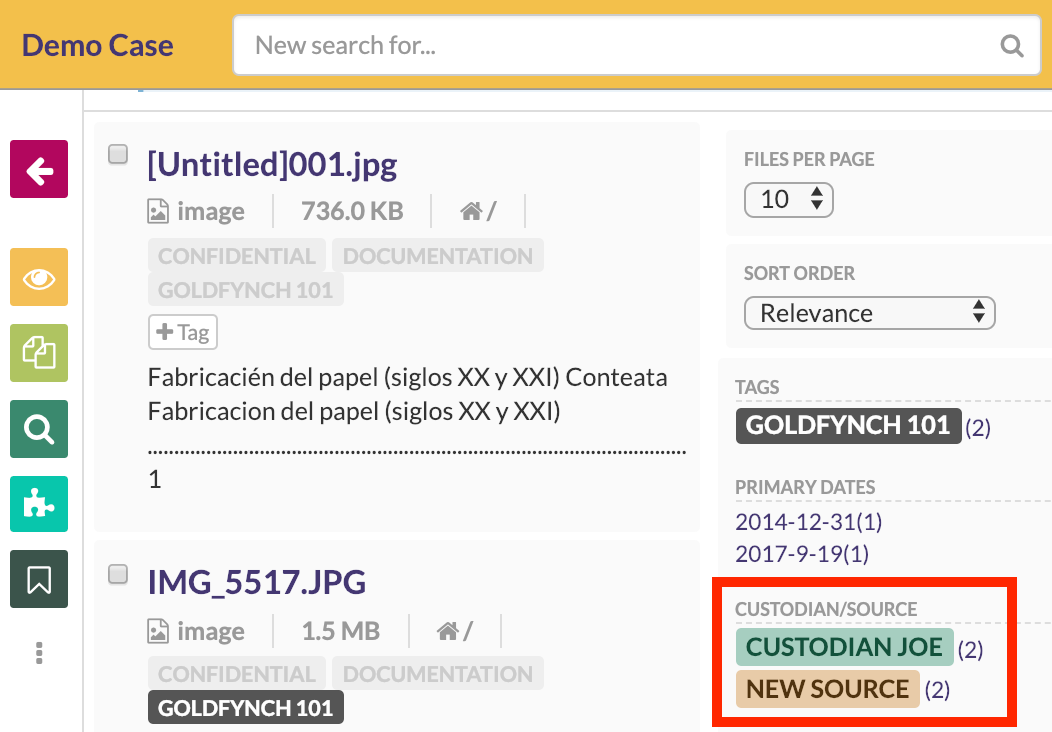Click the PRIMARY DATES section heading
Viewport: 1052px width, 732px height.
[805, 487]
